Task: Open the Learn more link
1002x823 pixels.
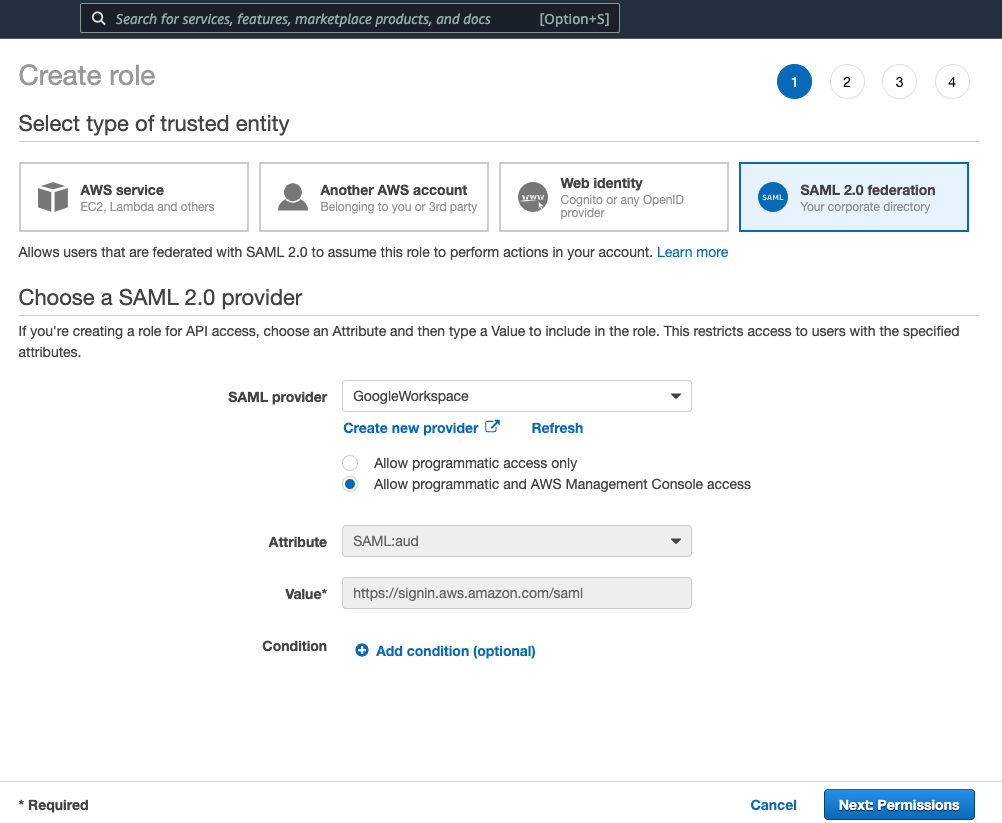Action: click(692, 252)
